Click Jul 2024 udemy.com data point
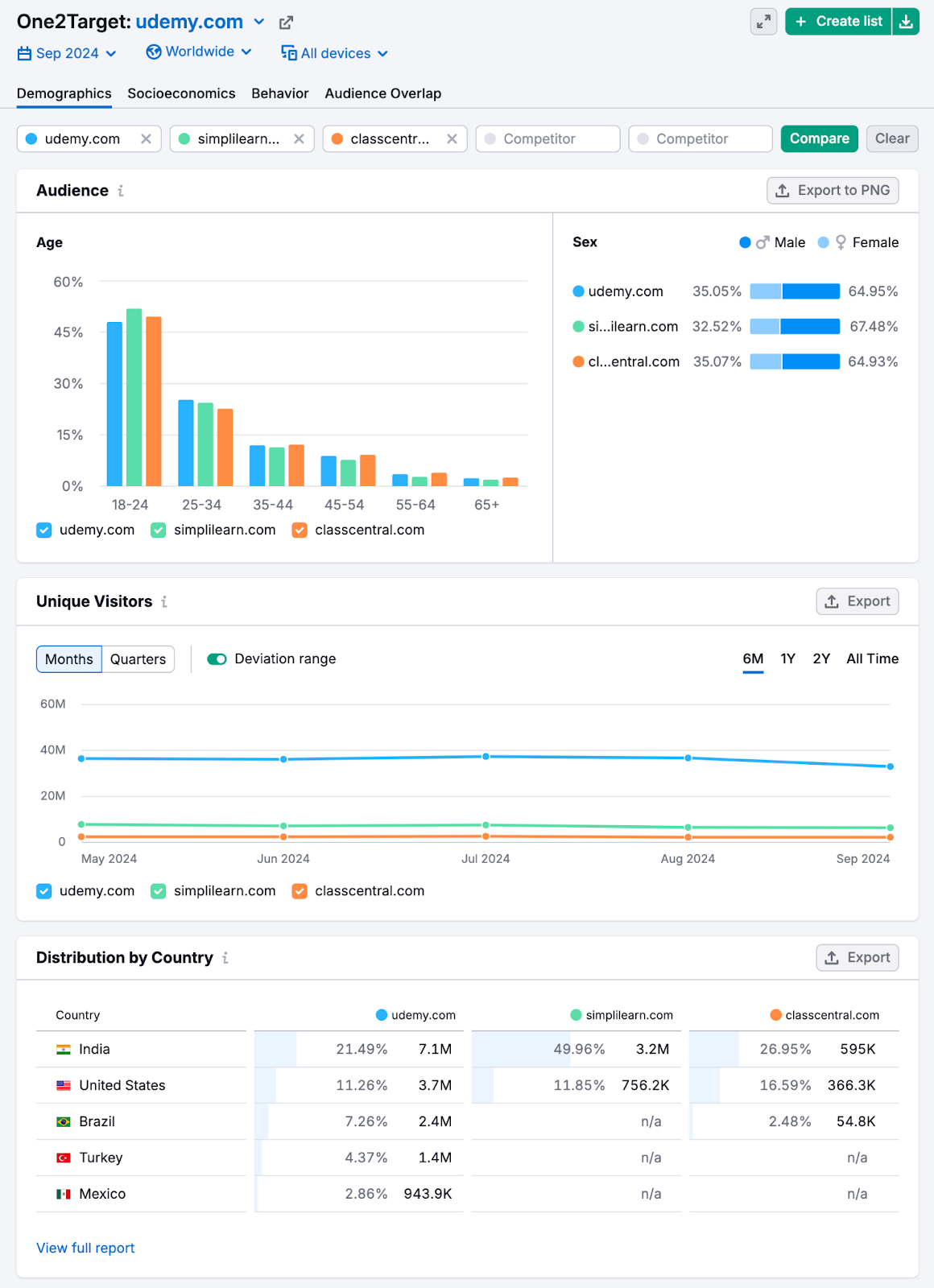934x1288 pixels. click(486, 757)
